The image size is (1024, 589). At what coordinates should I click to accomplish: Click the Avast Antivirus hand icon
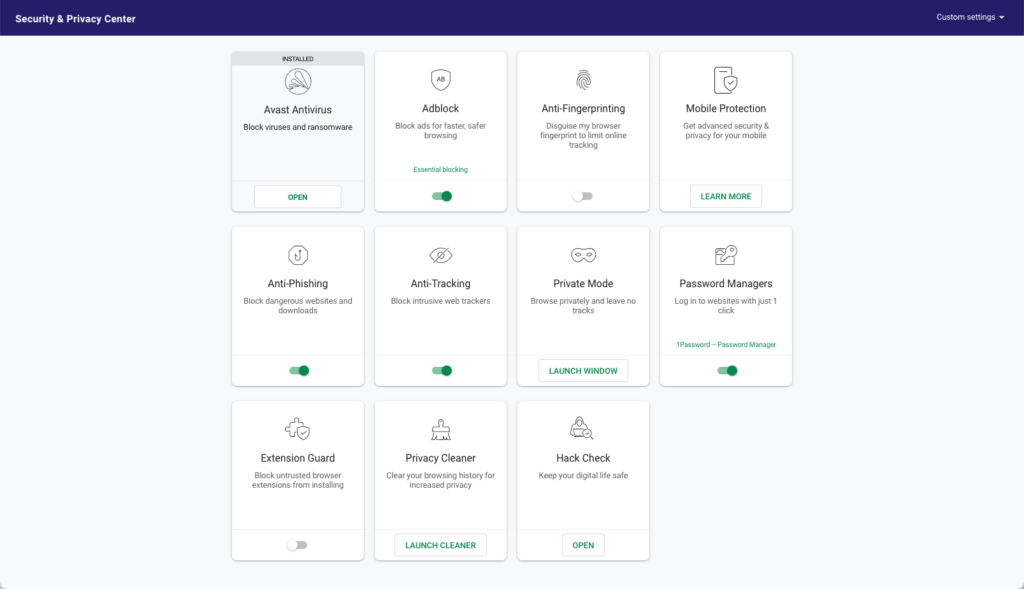[x=297, y=80]
